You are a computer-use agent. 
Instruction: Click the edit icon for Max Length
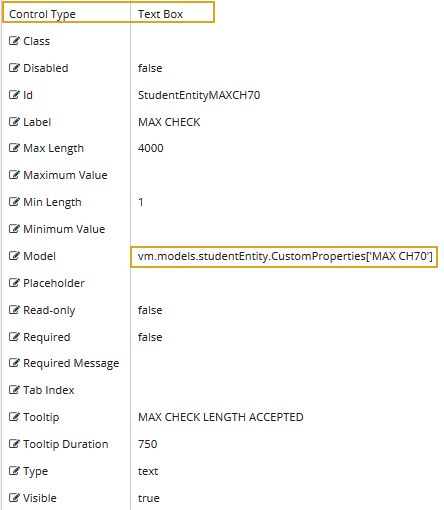14,148
